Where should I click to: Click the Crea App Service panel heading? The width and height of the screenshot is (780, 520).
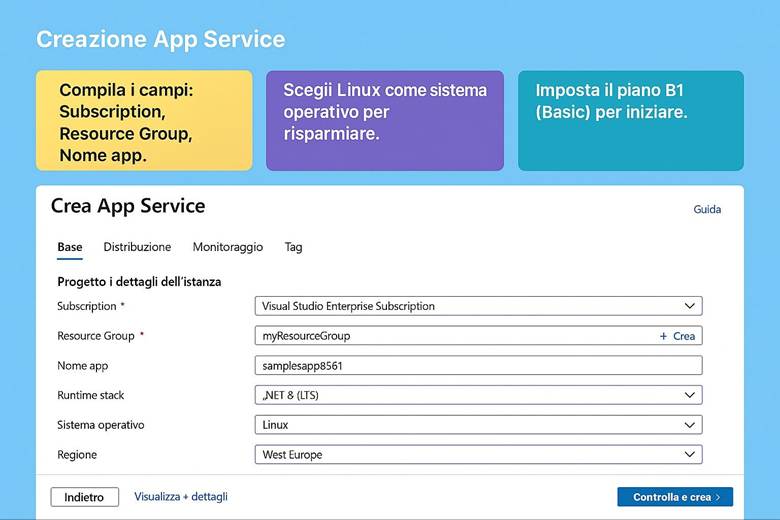point(128,207)
